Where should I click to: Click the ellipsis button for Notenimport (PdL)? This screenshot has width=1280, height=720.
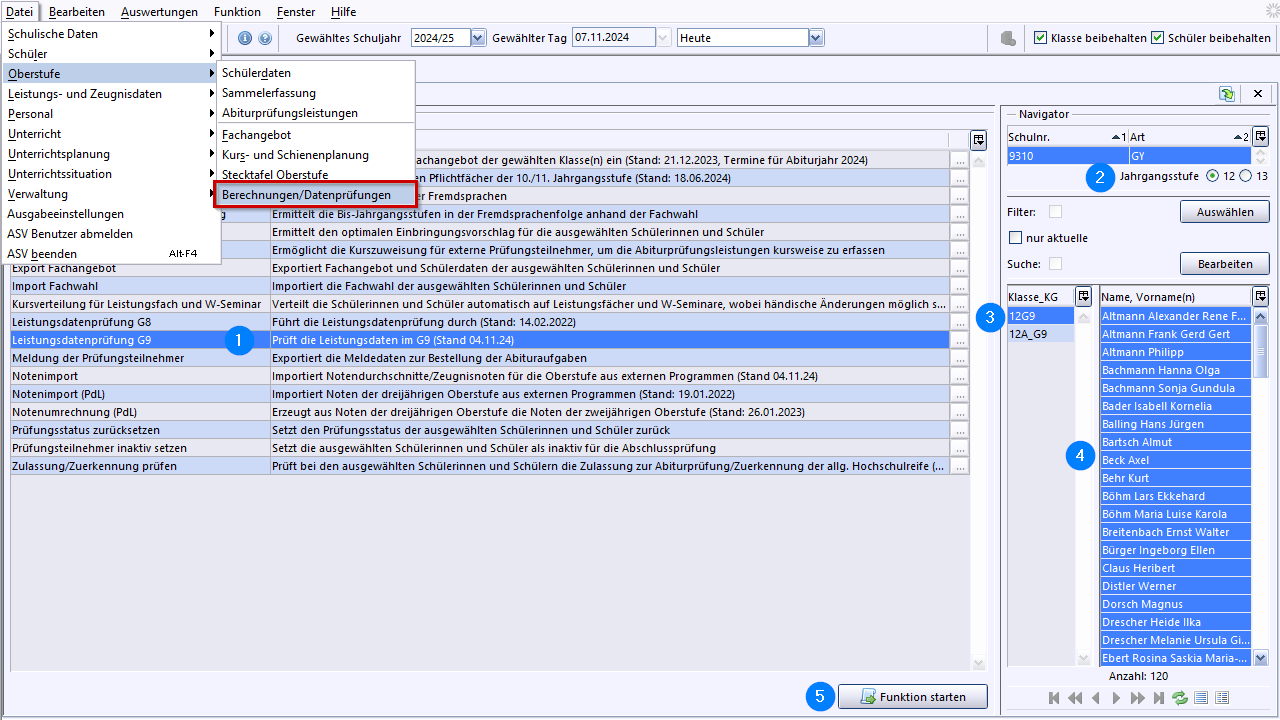(x=960, y=394)
